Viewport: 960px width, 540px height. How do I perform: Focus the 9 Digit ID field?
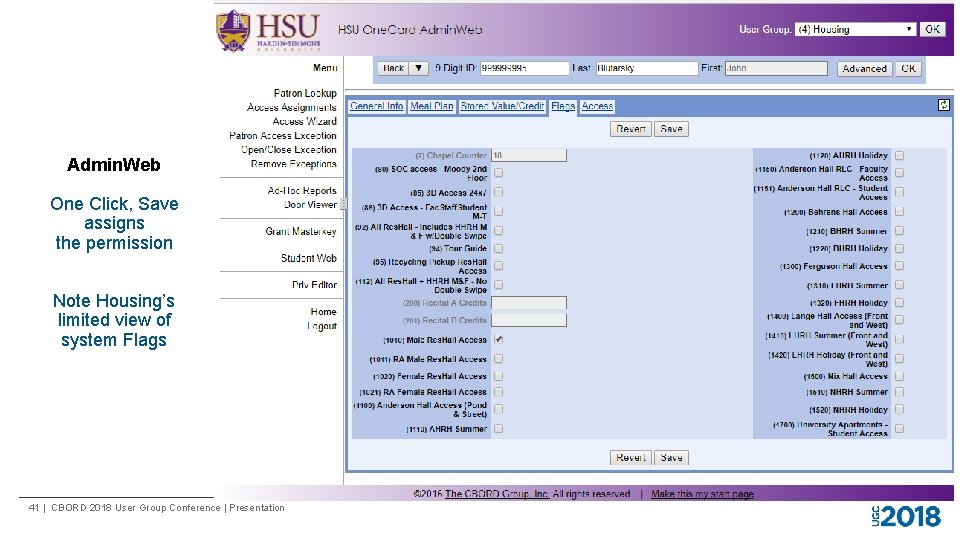[524, 69]
